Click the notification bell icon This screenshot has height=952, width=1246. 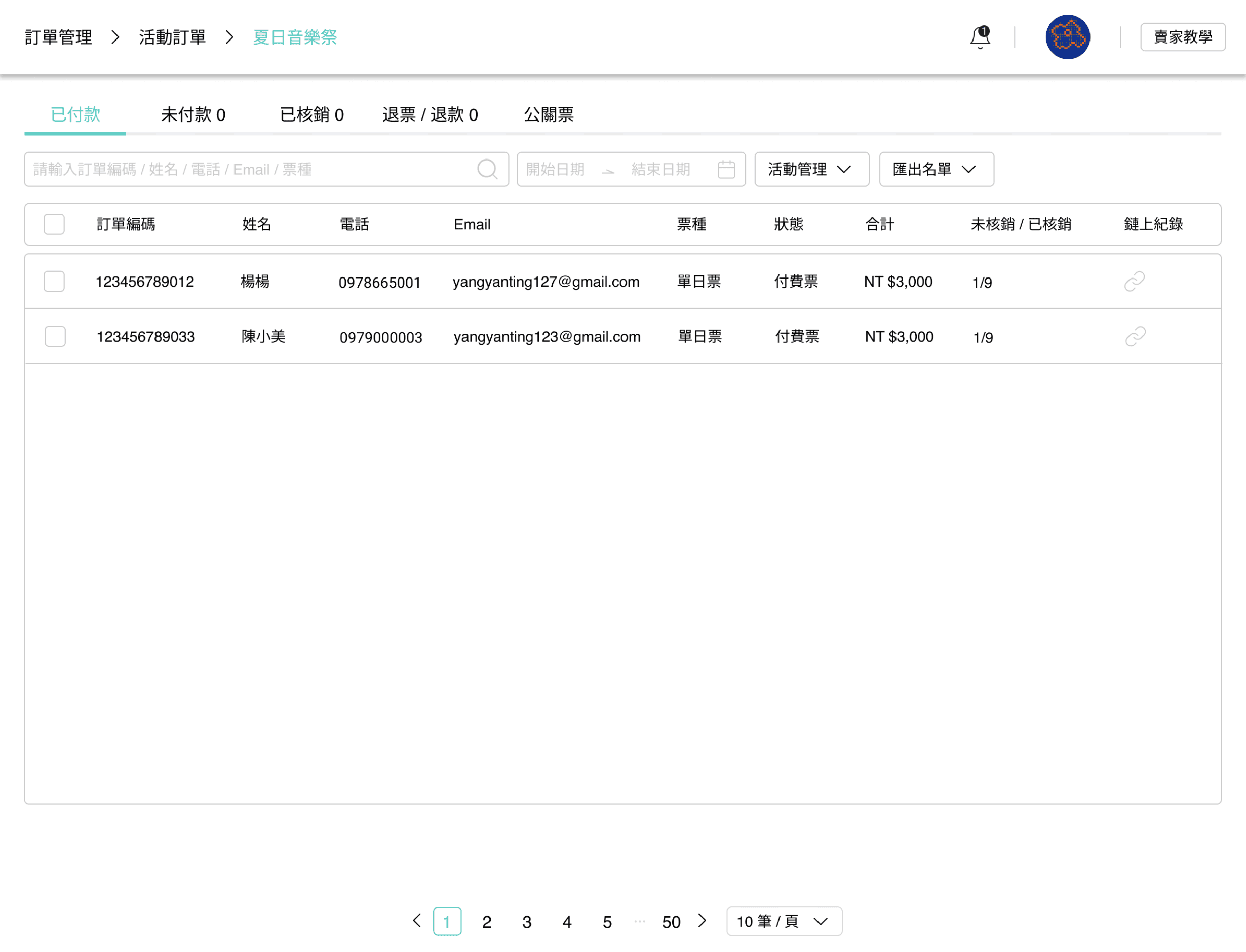pyautogui.click(x=980, y=37)
